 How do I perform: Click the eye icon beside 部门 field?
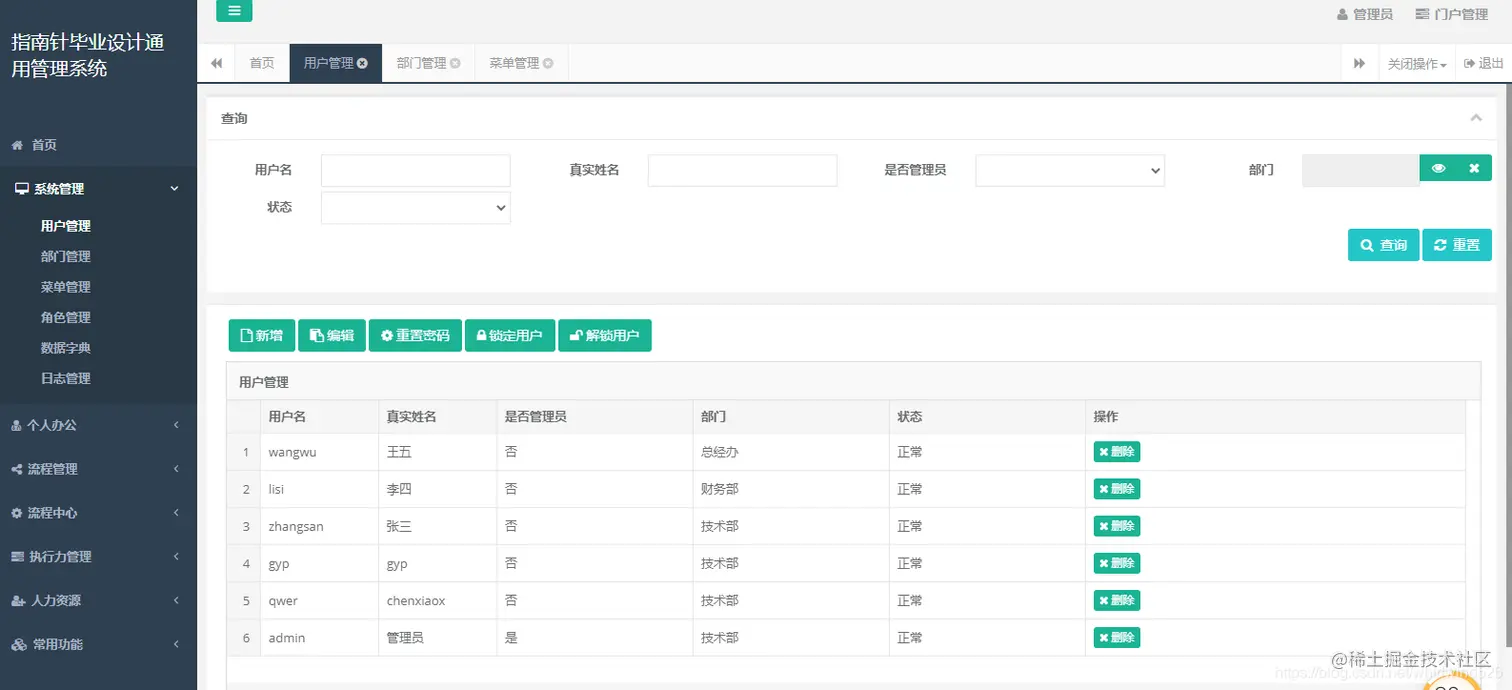pos(1438,168)
